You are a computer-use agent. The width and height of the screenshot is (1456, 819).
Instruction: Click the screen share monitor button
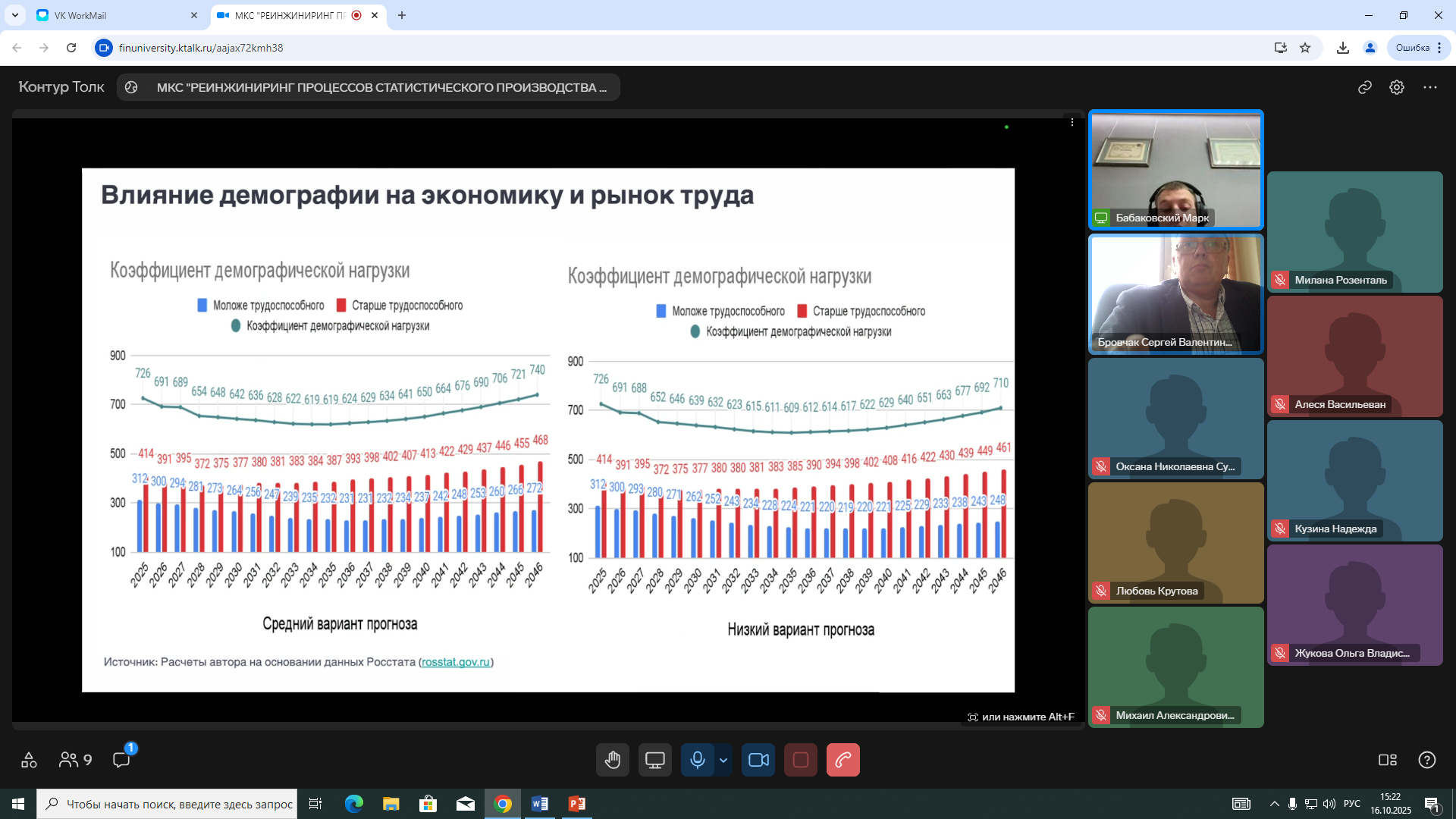coord(654,760)
